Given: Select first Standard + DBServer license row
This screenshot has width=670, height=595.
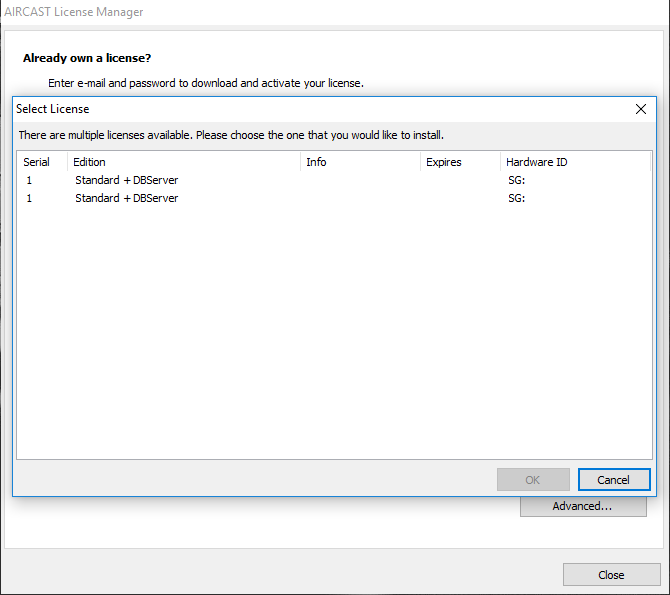Looking at the screenshot, I should pos(126,180).
